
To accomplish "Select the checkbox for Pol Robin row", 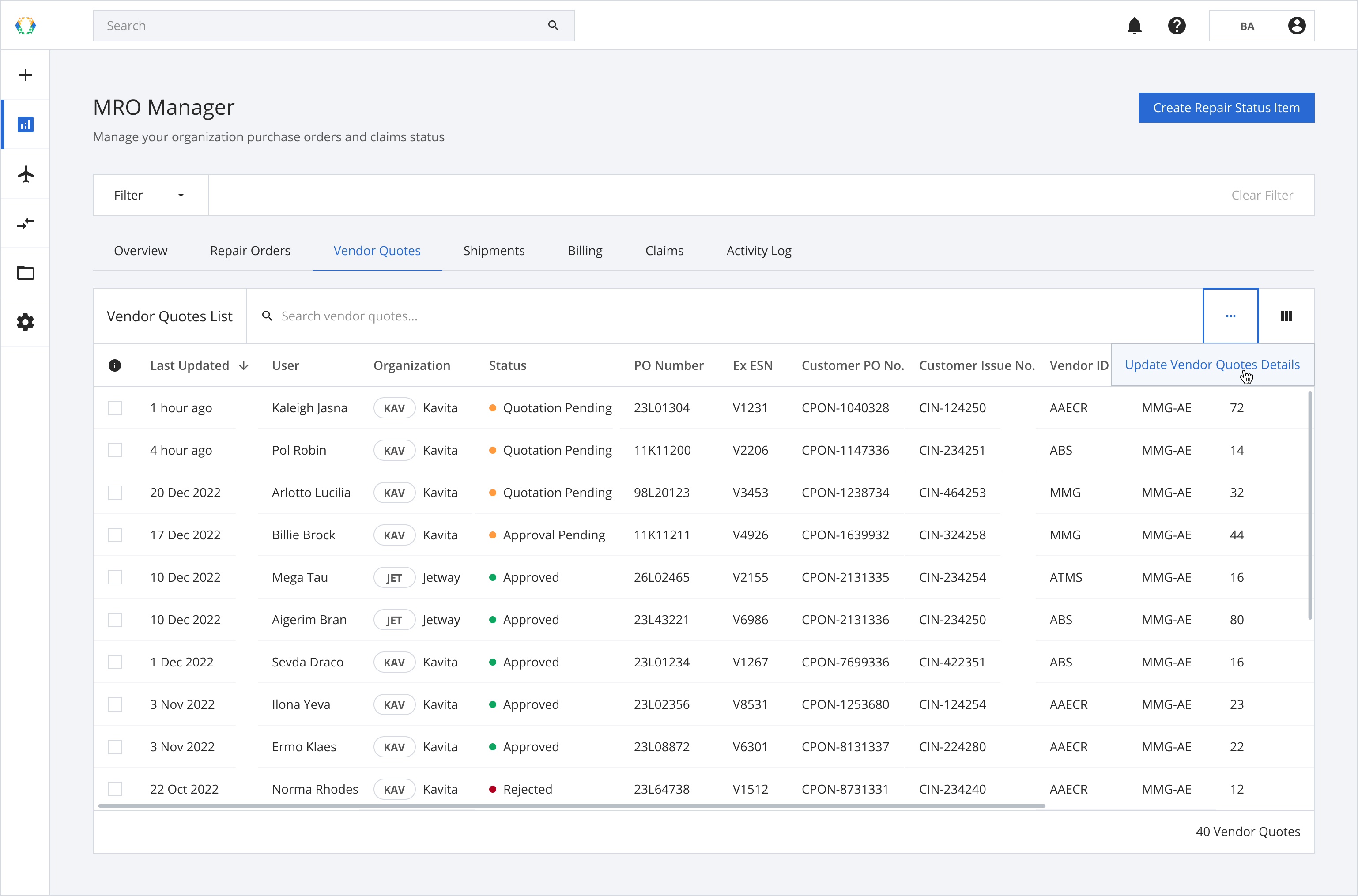I will (114, 450).
